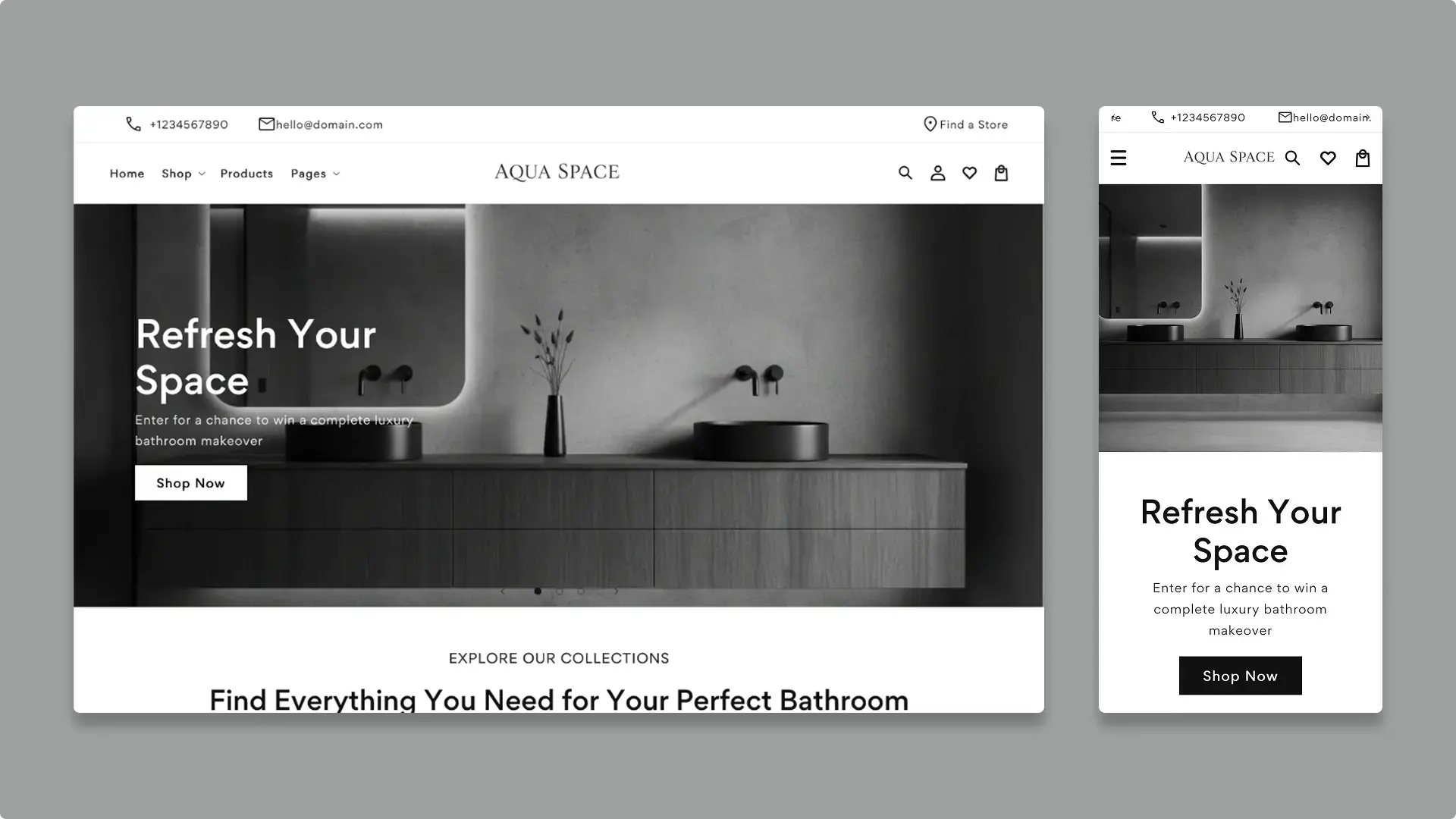1456x819 pixels.
Task: Tap the mobile shopping bag icon
Action: [1362, 158]
